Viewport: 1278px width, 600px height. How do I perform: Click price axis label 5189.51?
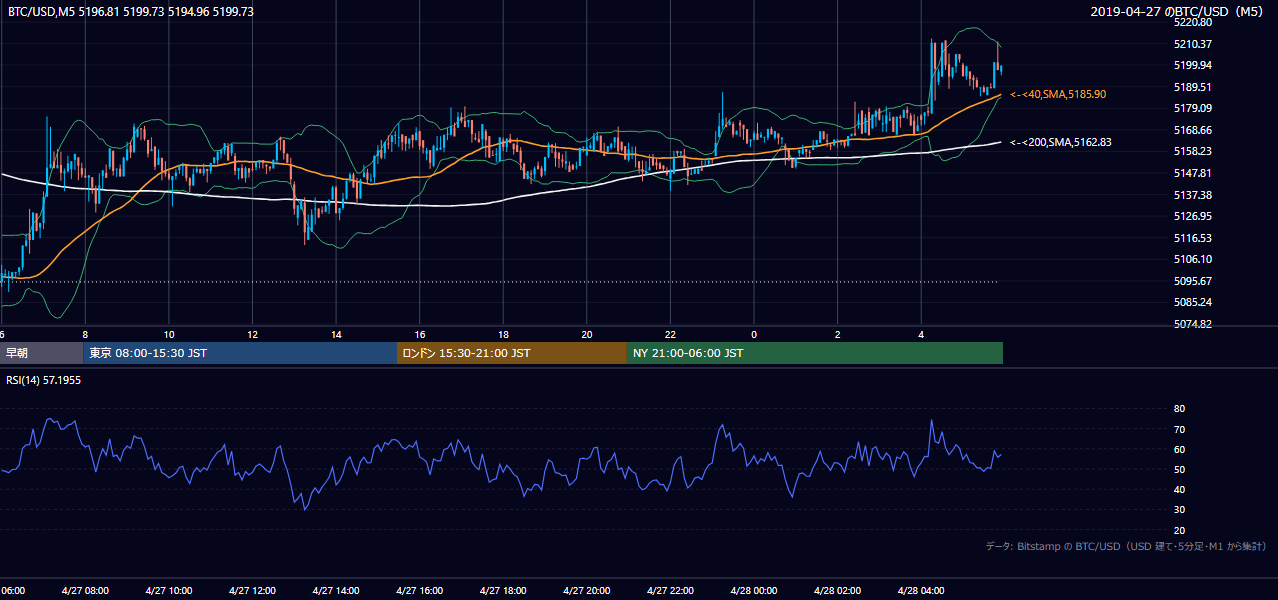pyautogui.click(x=1192, y=87)
